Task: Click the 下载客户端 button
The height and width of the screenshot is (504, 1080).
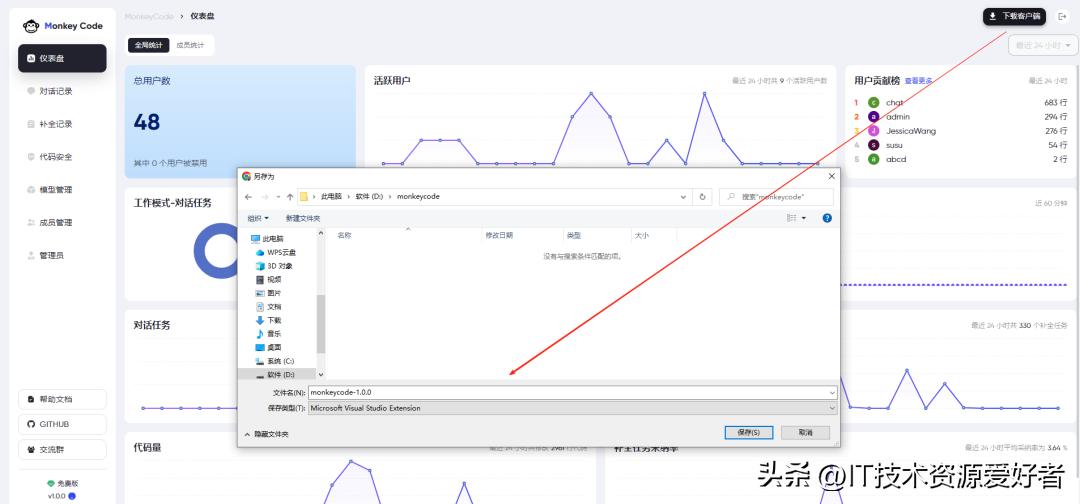Action: [x=1014, y=17]
